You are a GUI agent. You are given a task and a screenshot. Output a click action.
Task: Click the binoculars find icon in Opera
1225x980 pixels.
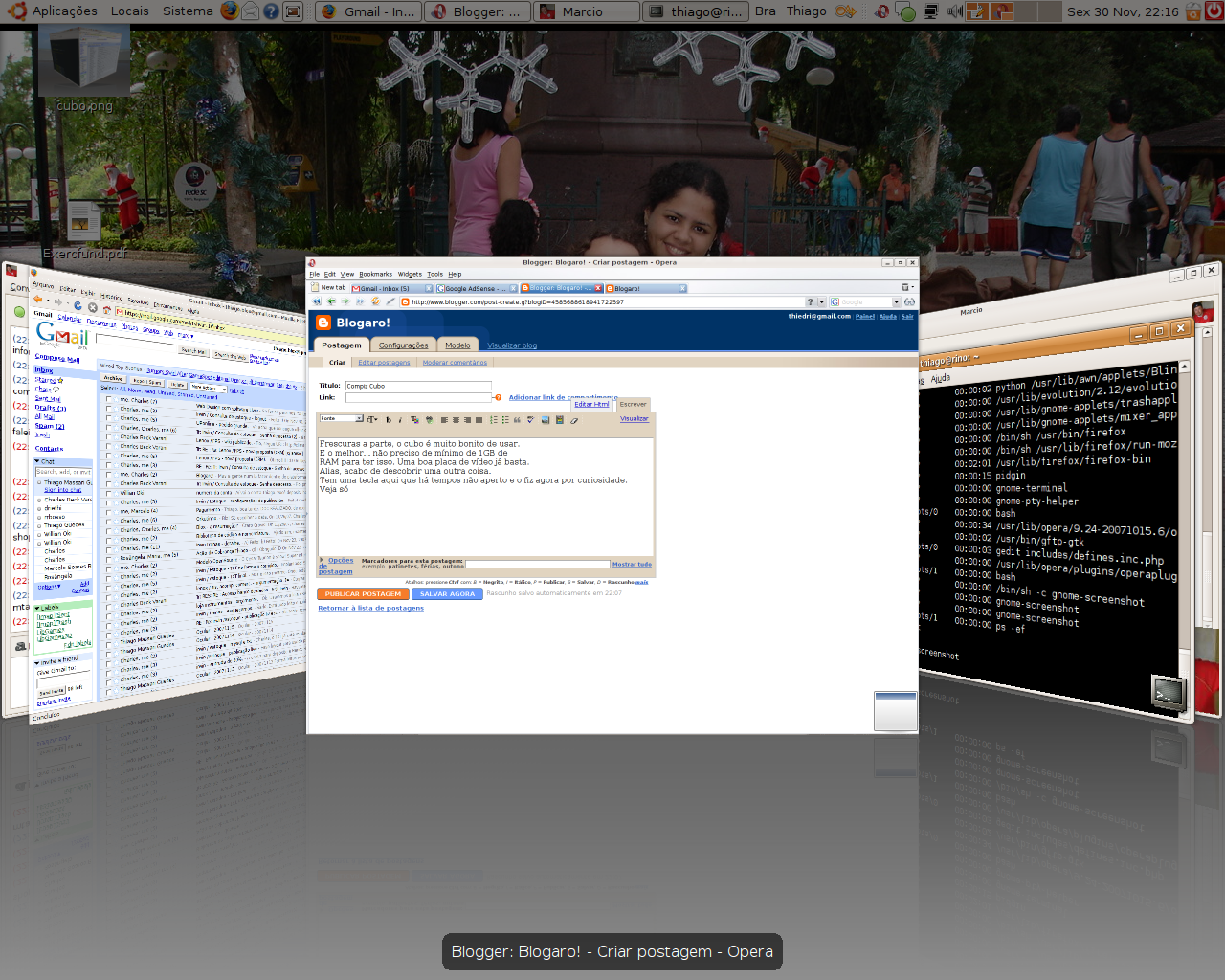(x=909, y=301)
